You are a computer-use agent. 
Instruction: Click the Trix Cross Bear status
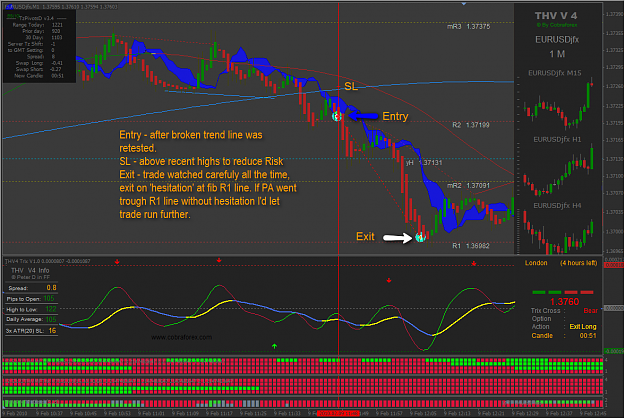point(564,311)
